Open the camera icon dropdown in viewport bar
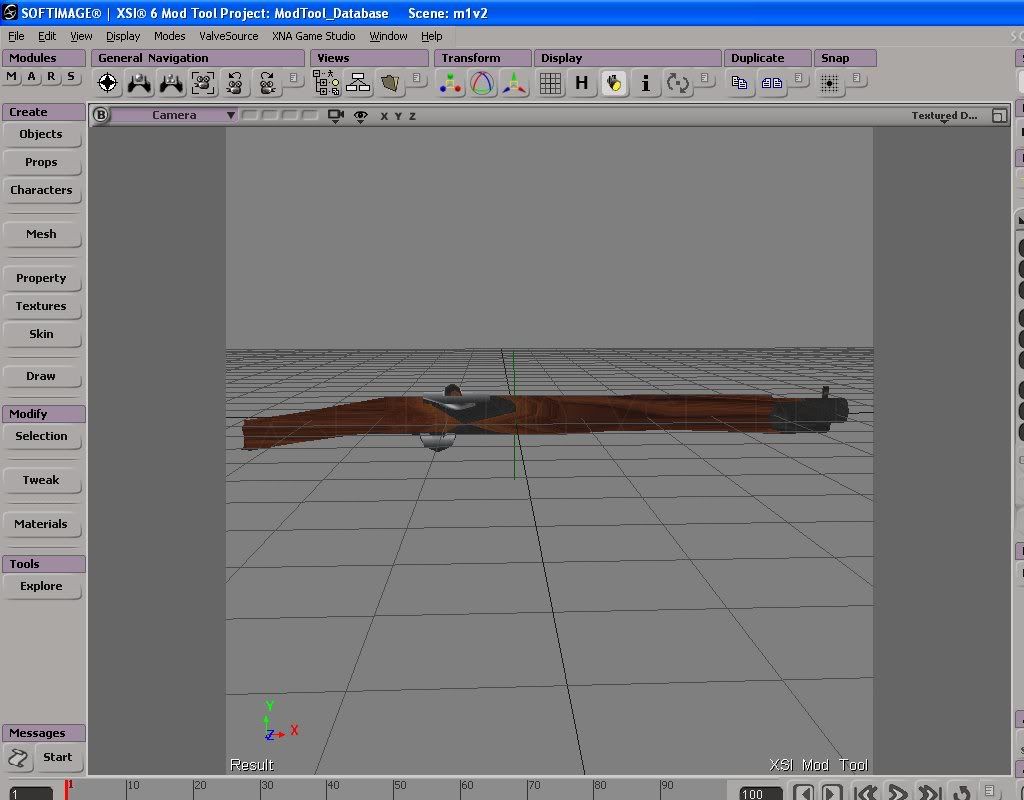The image size is (1024, 800). point(336,116)
